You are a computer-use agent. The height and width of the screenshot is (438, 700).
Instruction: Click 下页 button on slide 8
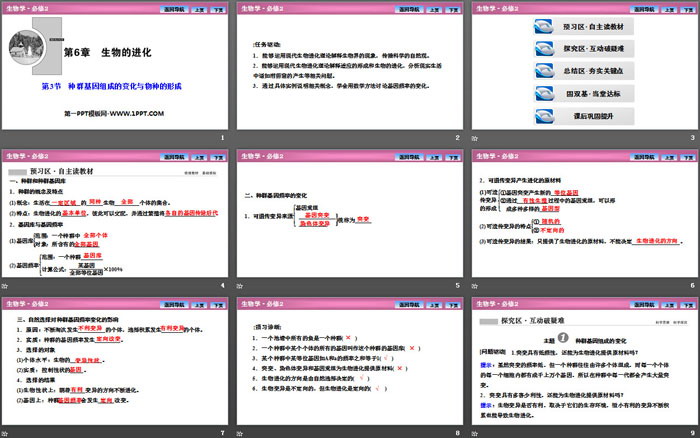click(x=454, y=305)
